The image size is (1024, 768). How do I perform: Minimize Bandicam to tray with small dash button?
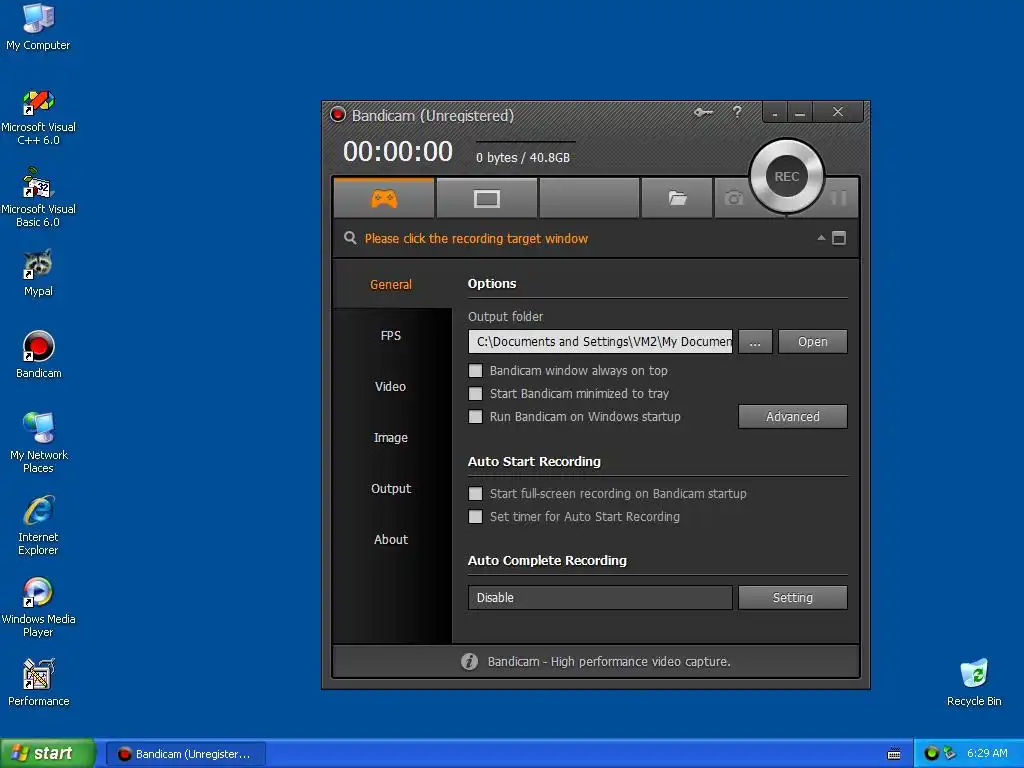click(775, 112)
